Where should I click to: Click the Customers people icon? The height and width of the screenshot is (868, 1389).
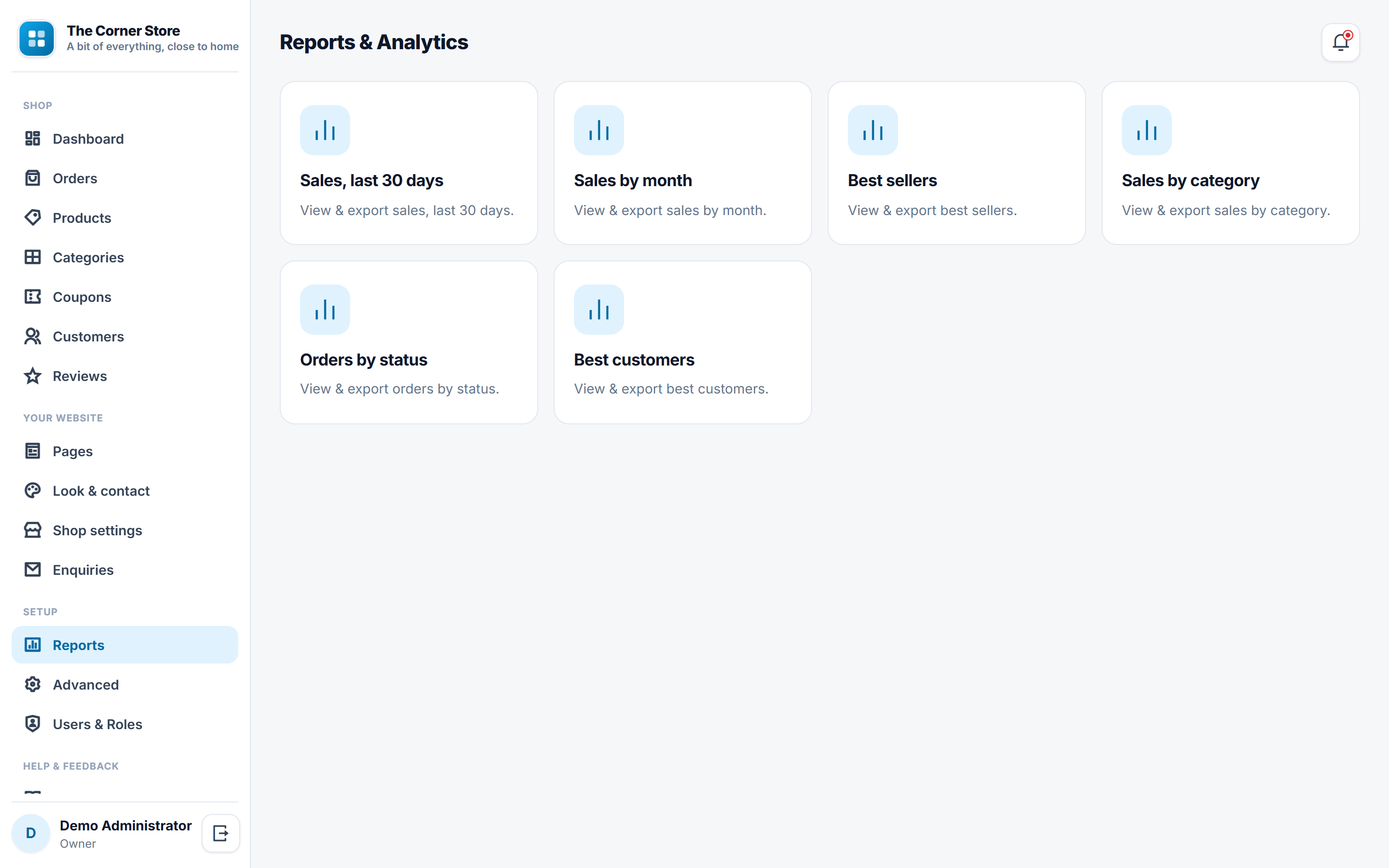point(33,337)
